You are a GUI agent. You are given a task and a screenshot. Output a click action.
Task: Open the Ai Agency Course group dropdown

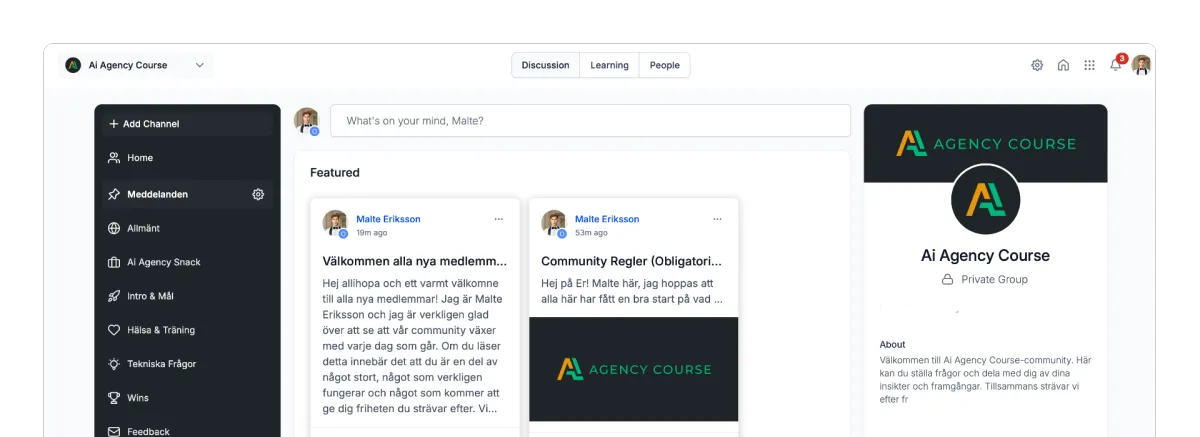[x=136, y=65]
